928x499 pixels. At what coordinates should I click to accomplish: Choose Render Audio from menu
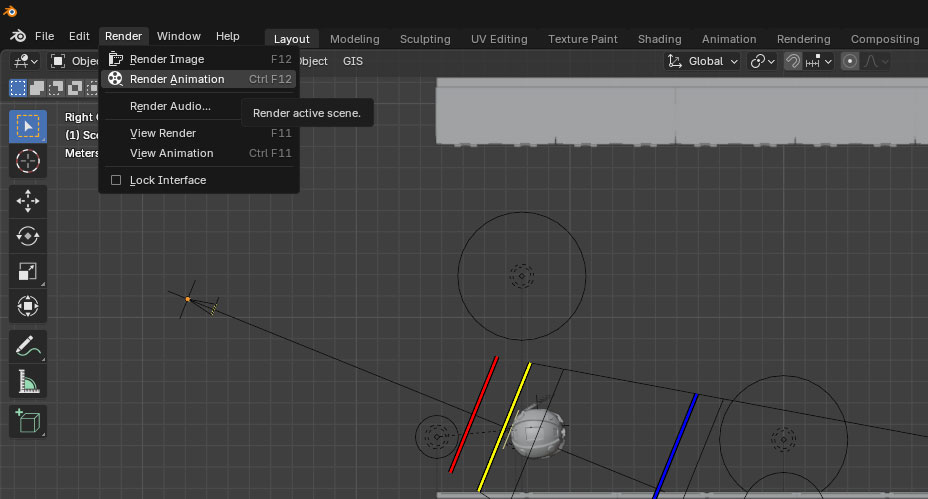click(x=199, y=106)
